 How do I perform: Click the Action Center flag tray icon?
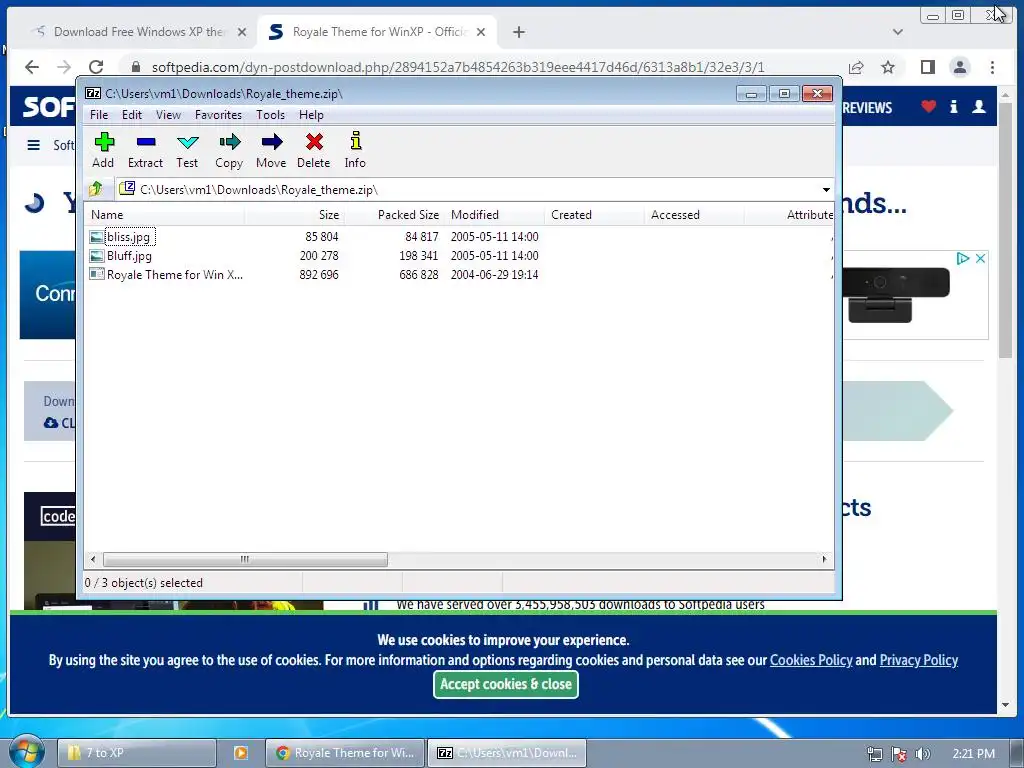click(899, 754)
